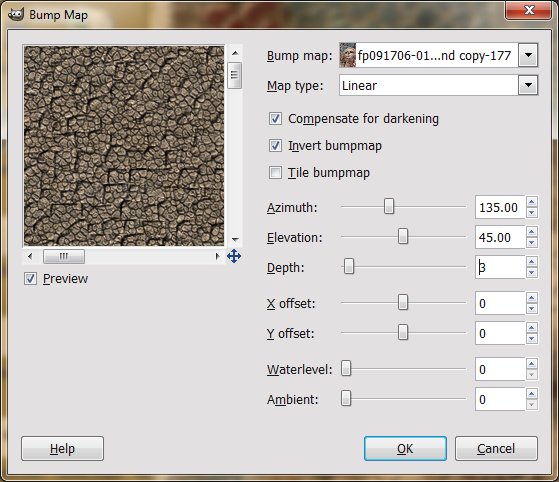Click the Y offset value field

click(500, 333)
